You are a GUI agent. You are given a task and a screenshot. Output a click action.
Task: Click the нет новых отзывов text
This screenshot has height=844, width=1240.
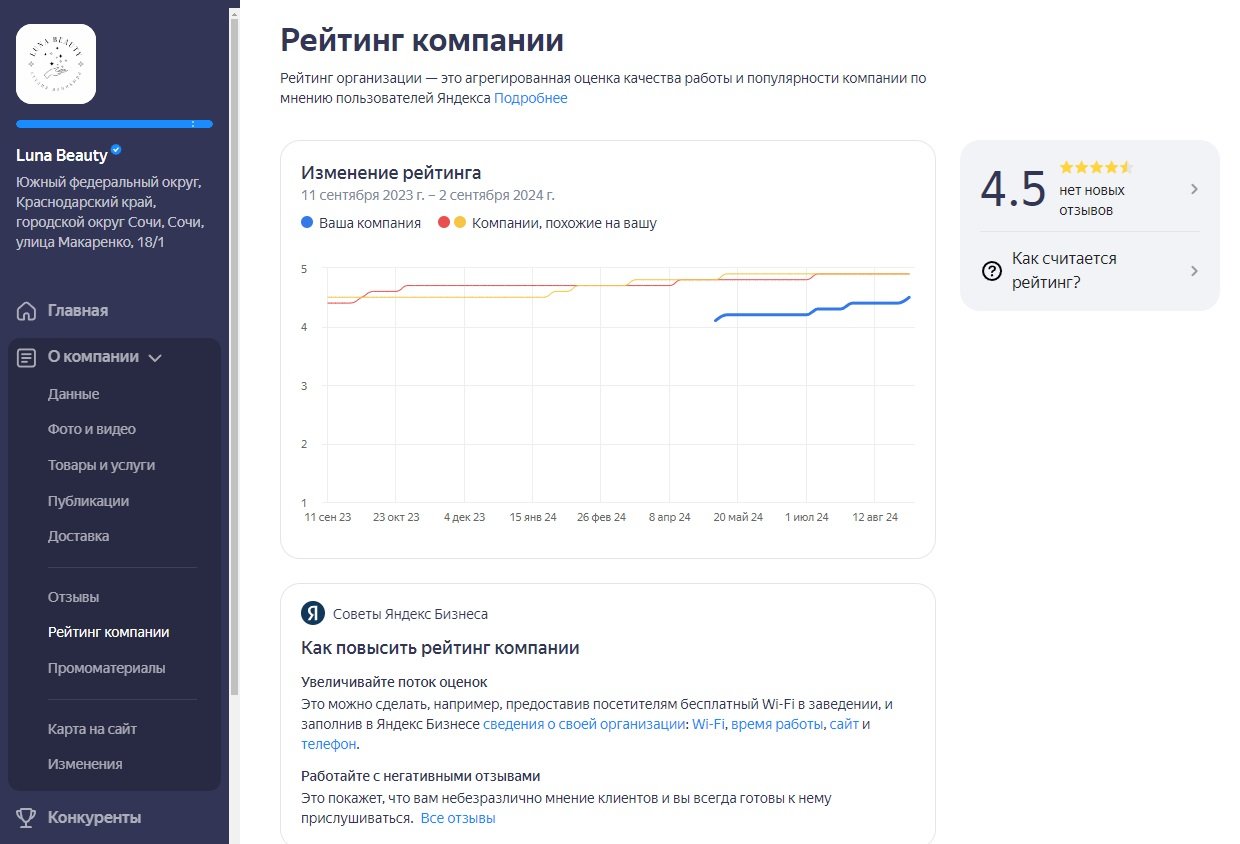pyautogui.click(x=1092, y=200)
